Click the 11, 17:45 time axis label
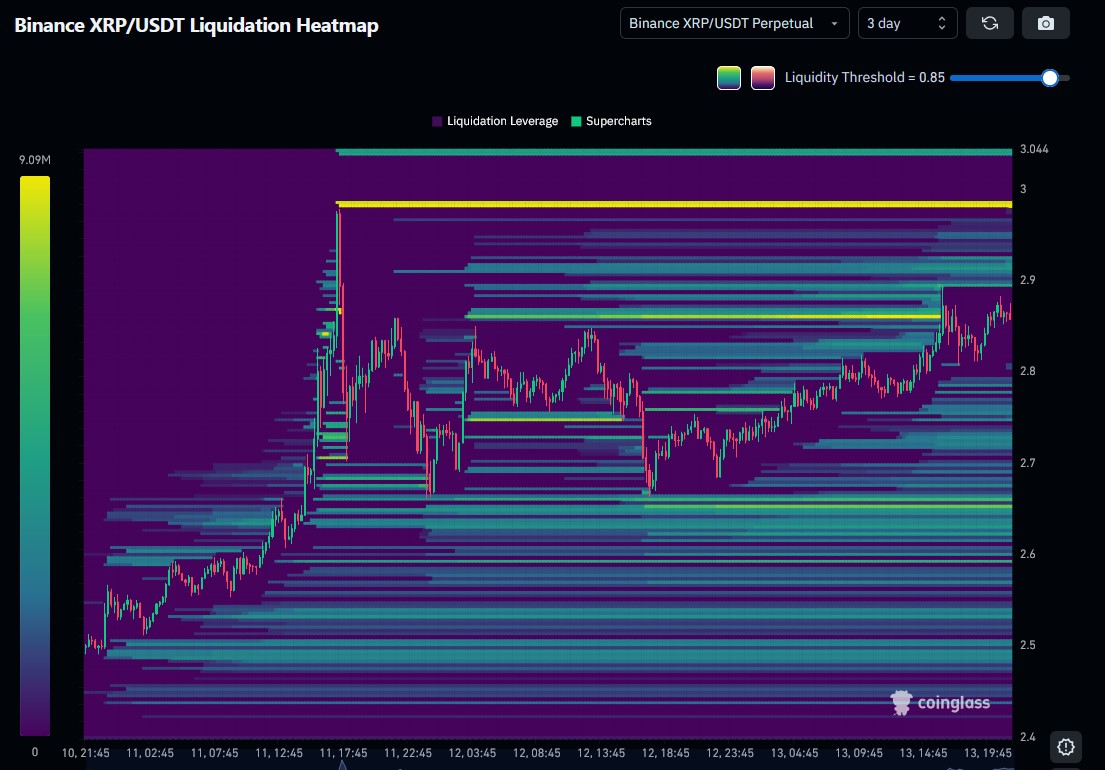1105x770 pixels. 343,753
